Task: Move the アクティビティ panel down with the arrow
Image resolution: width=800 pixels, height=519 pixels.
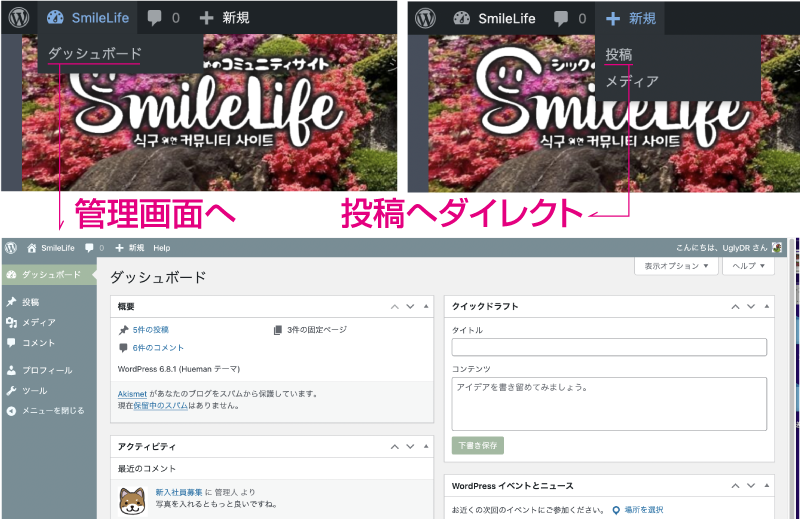Action: pos(411,446)
